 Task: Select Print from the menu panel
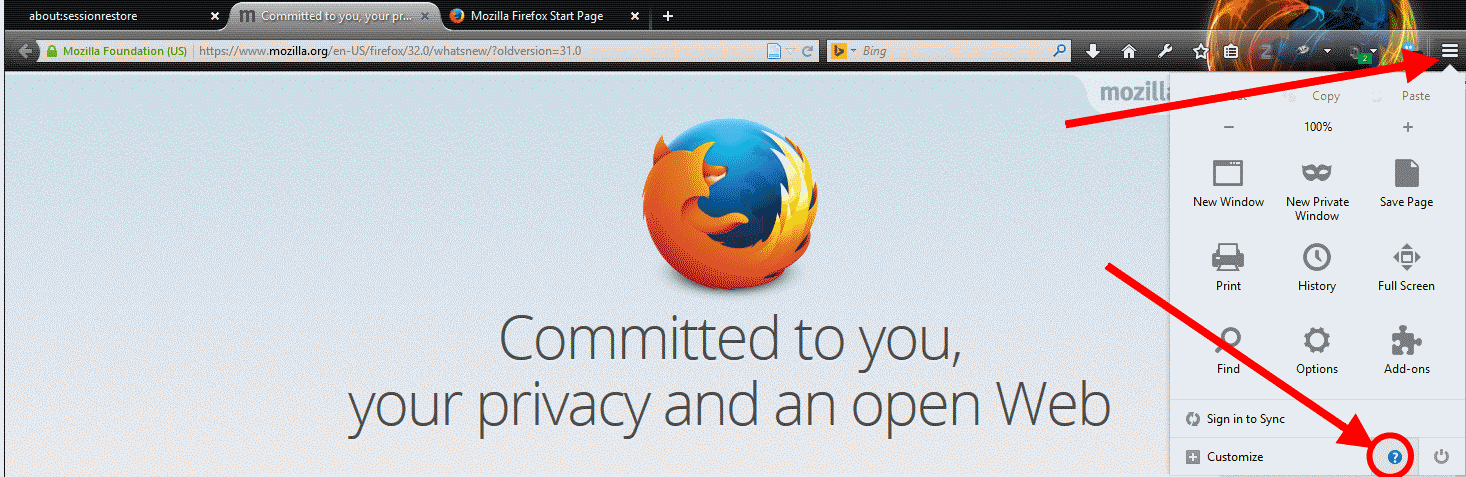pyautogui.click(x=1228, y=267)
